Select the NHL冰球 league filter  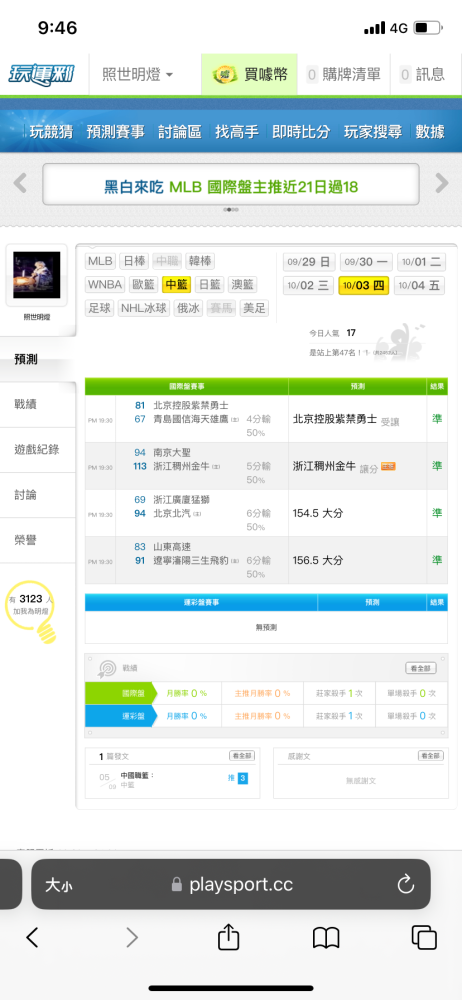click(144, 309)
